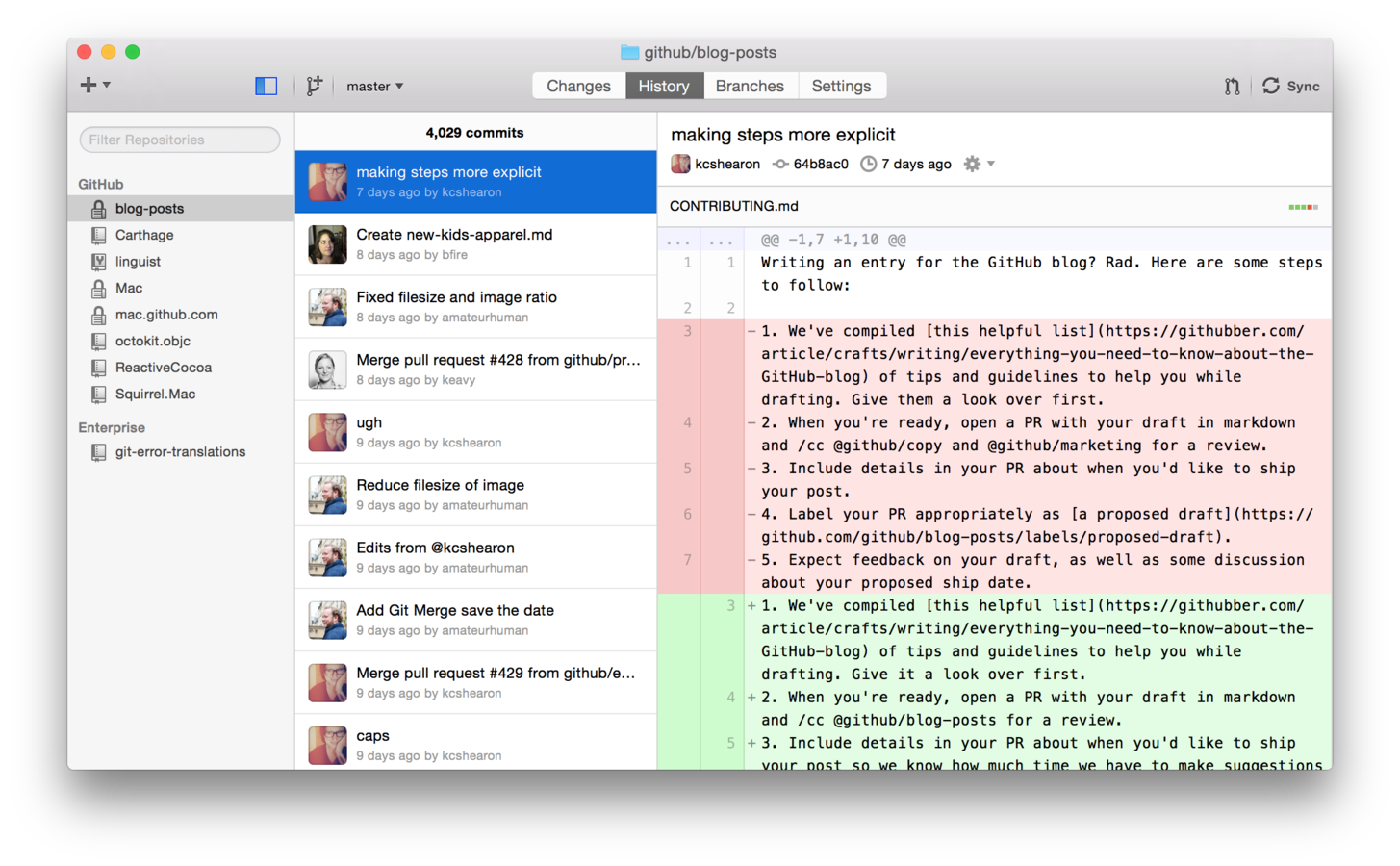Click the octokit.objc book icon
This screenshot has height=866, width=1400.
[x=98, y=341]
